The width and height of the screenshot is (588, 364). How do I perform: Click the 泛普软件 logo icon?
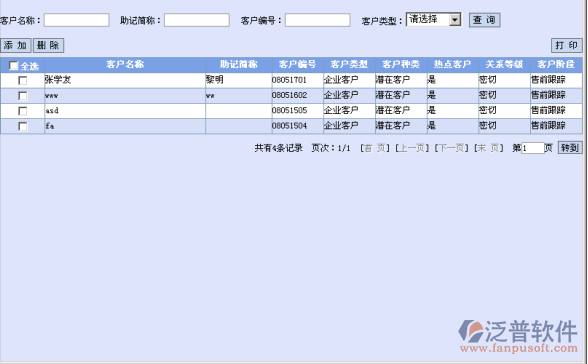pos(471,331)
